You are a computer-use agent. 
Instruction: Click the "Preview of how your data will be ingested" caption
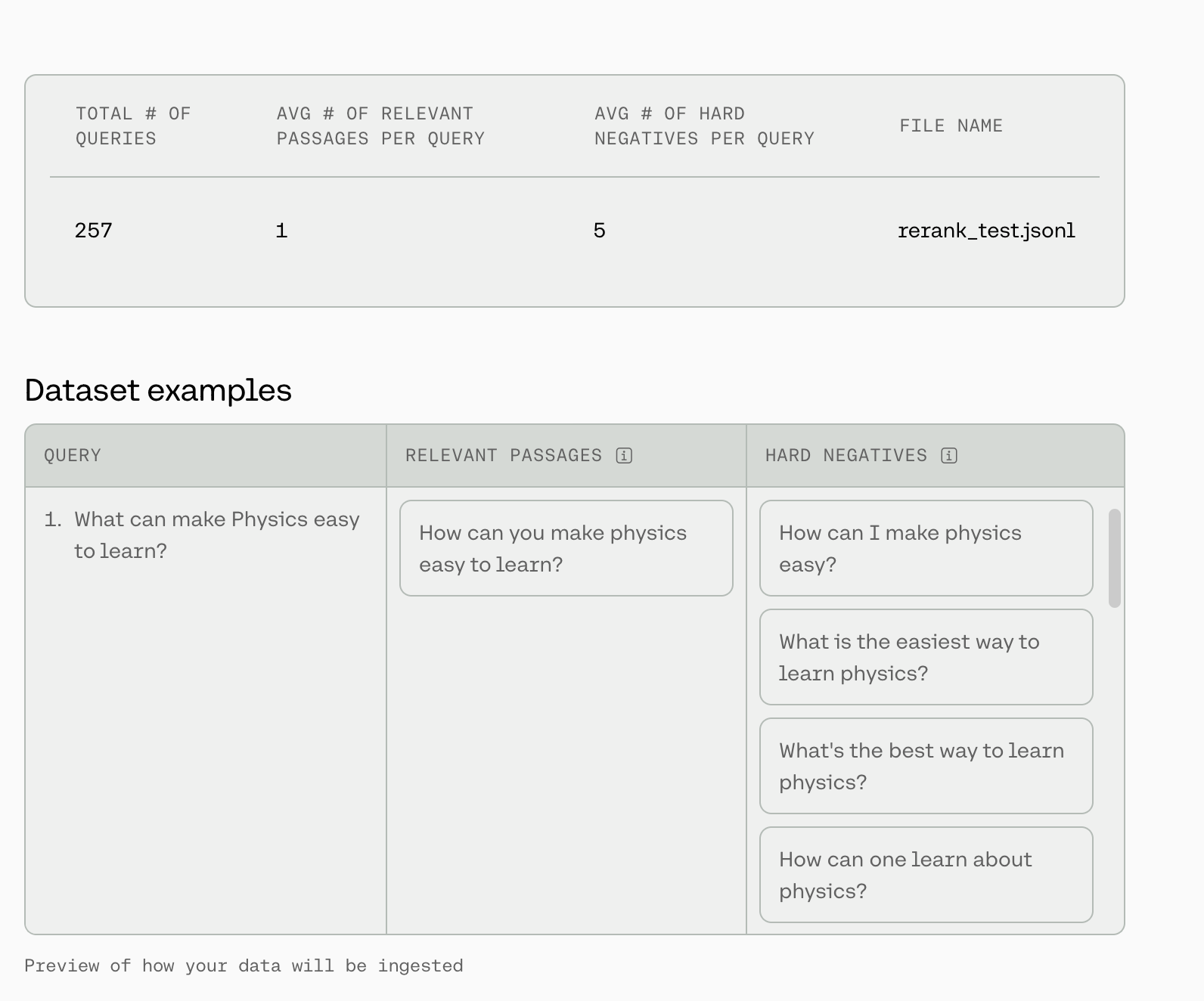point(244,965)
